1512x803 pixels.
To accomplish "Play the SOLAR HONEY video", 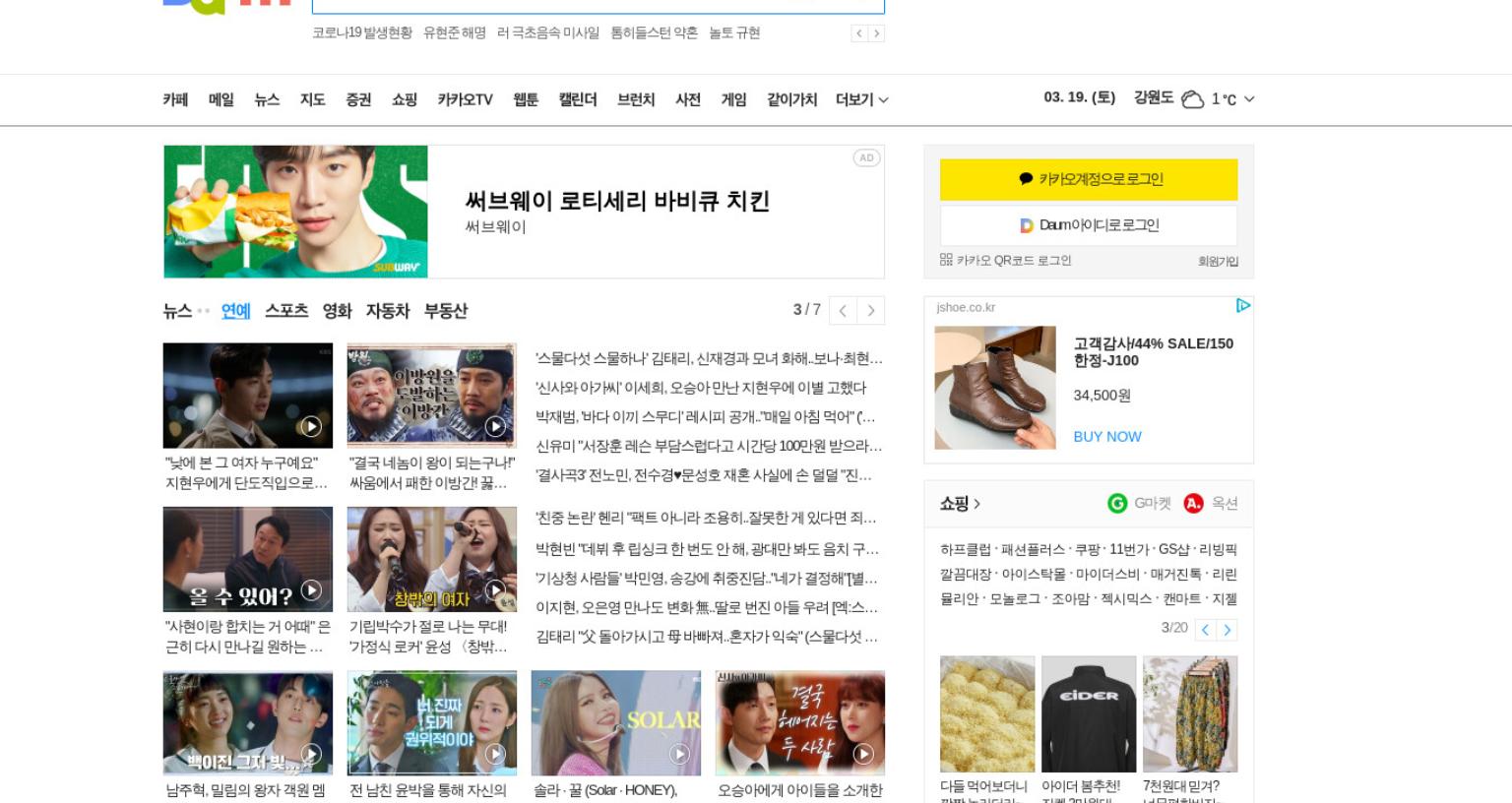I will click(679, 755).
